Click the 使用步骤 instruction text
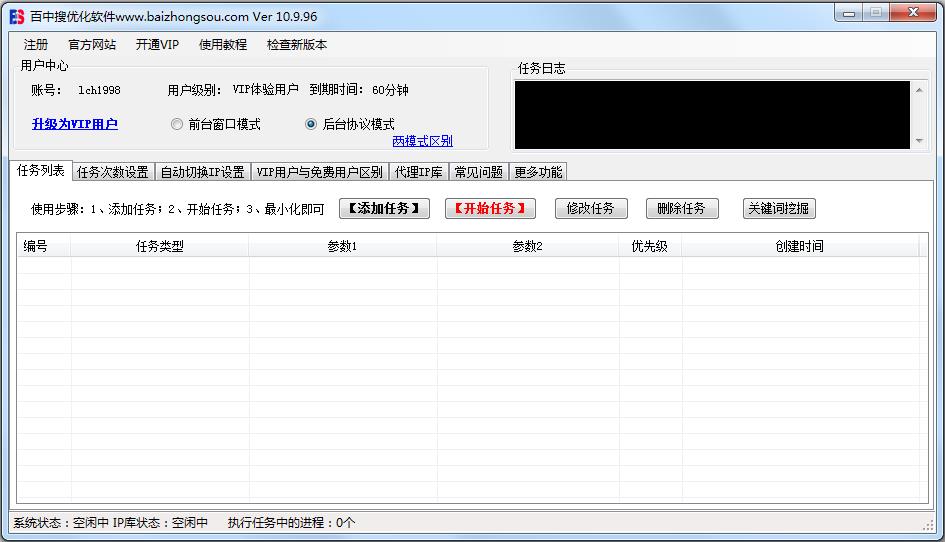 178,209
